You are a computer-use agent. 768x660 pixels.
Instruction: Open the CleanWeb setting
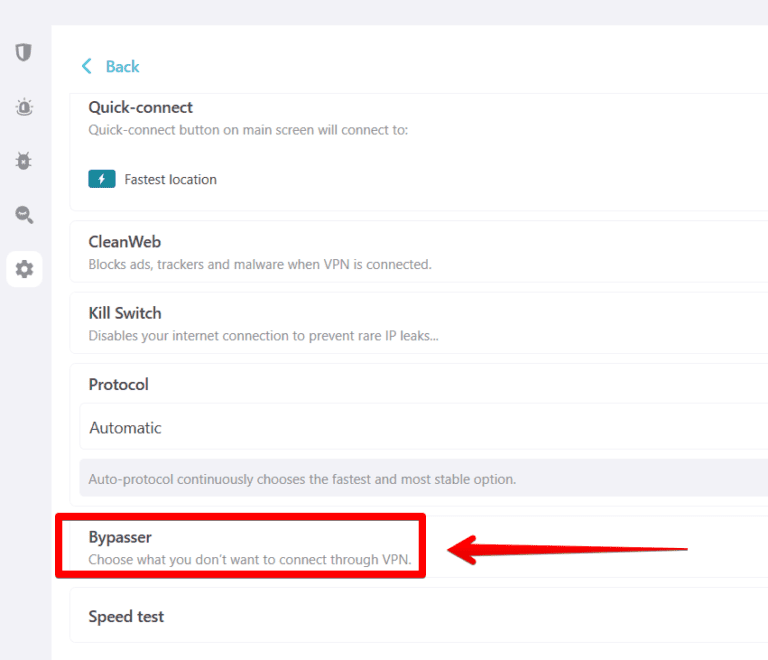coord(124,242)
